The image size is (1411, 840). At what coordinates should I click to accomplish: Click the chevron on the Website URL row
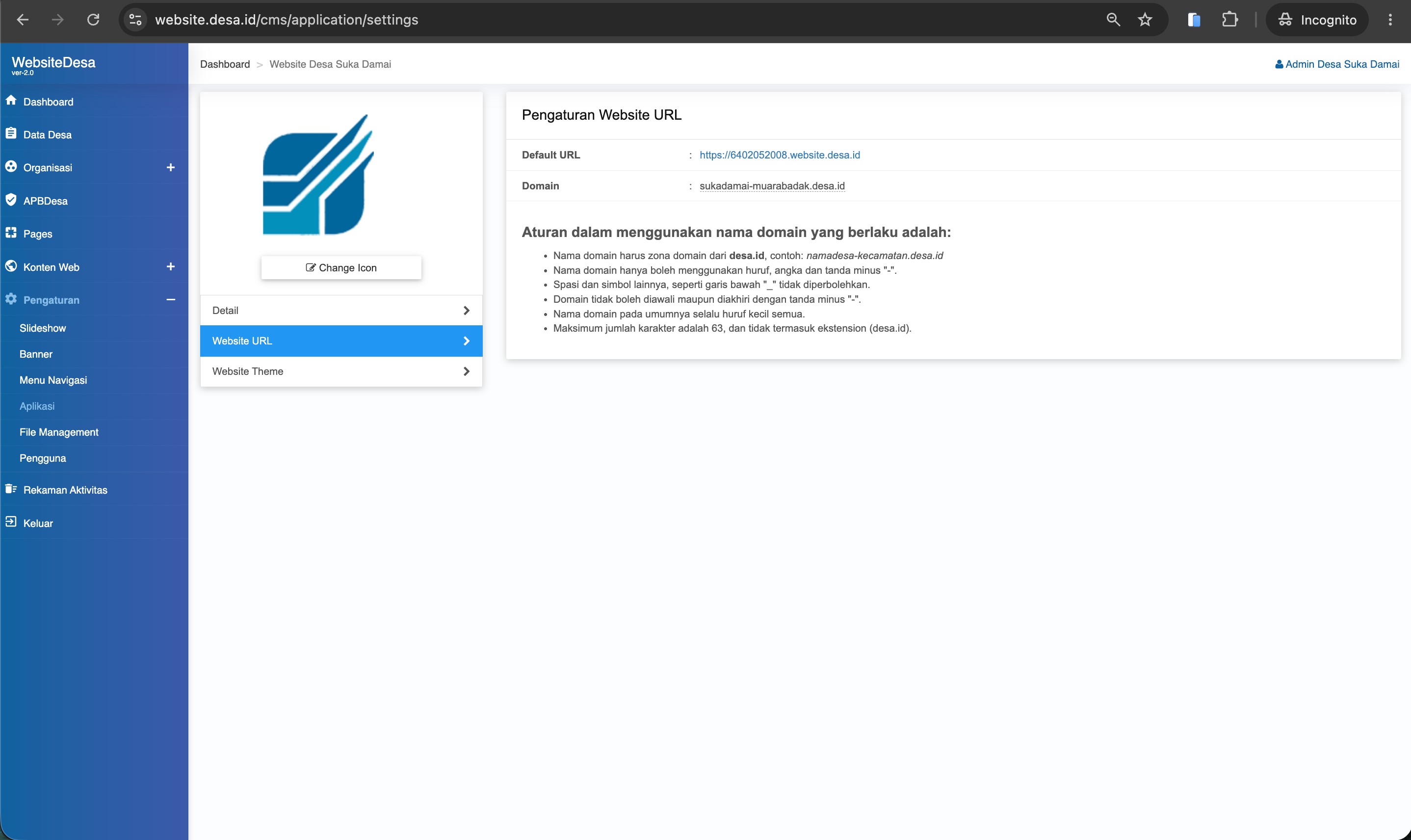pyautogui.click(x=467, y=341)
